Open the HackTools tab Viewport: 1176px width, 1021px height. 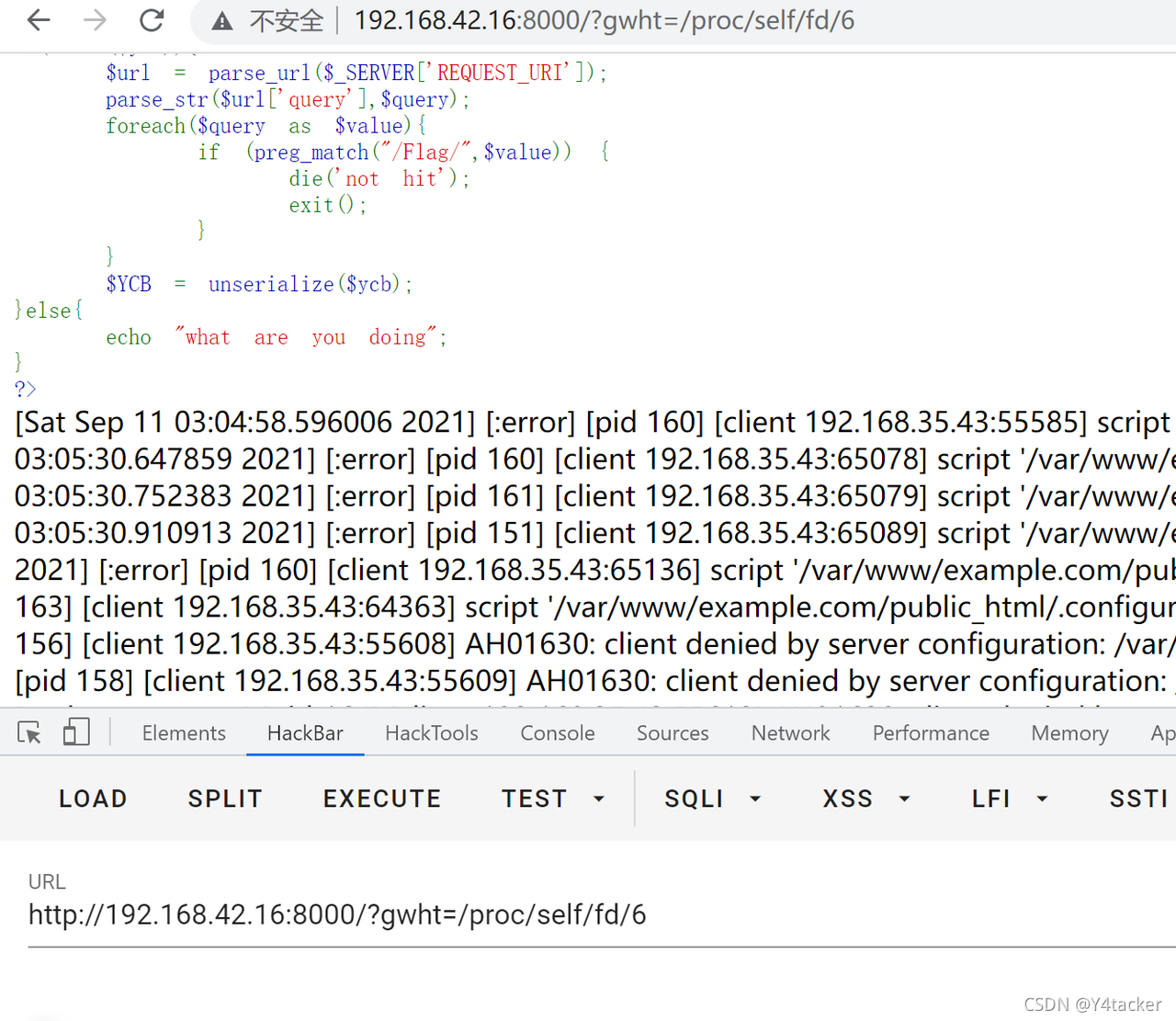click(432, 732)
